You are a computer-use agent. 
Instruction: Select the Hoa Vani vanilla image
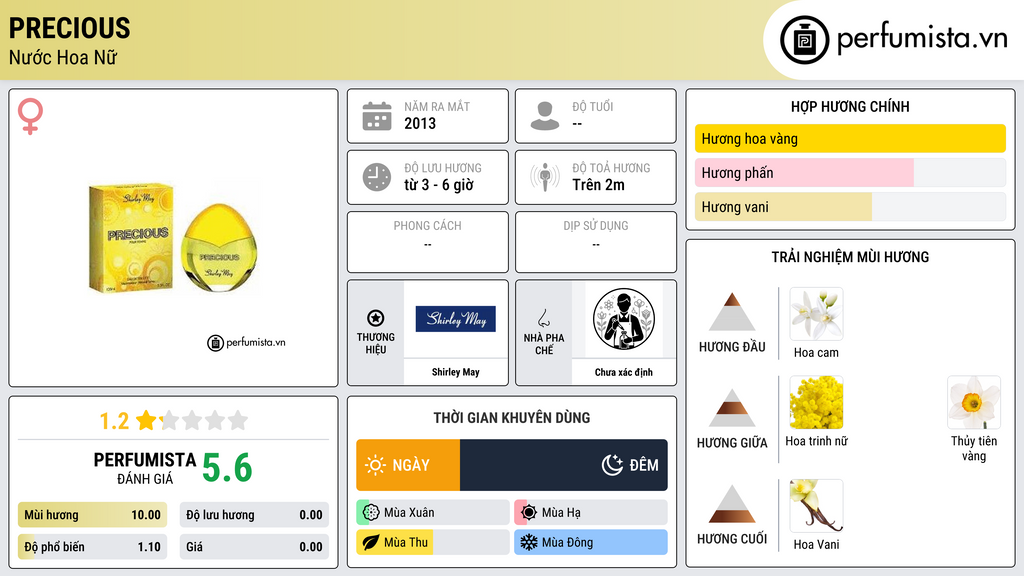point(816,506)
